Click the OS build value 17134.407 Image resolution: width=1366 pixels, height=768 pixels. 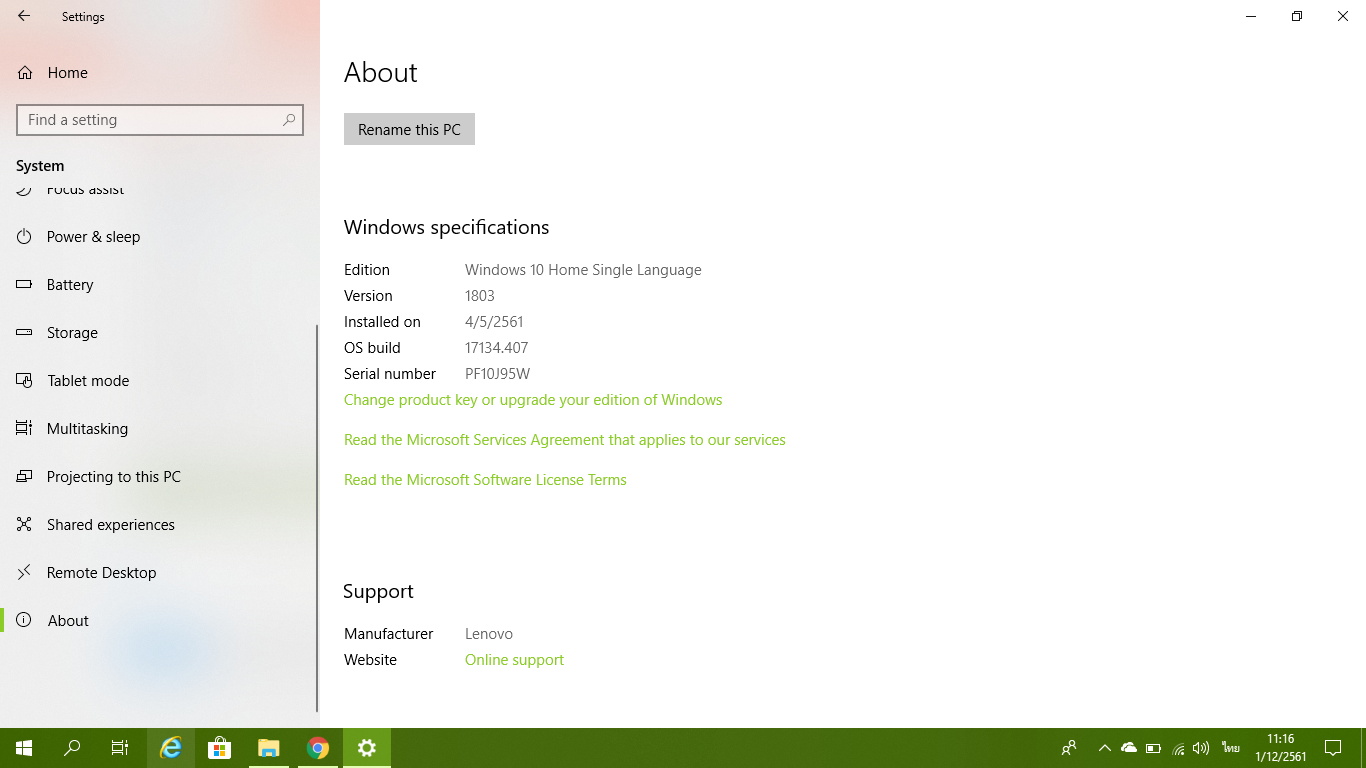pyautogui.click(x=496, y=348)
